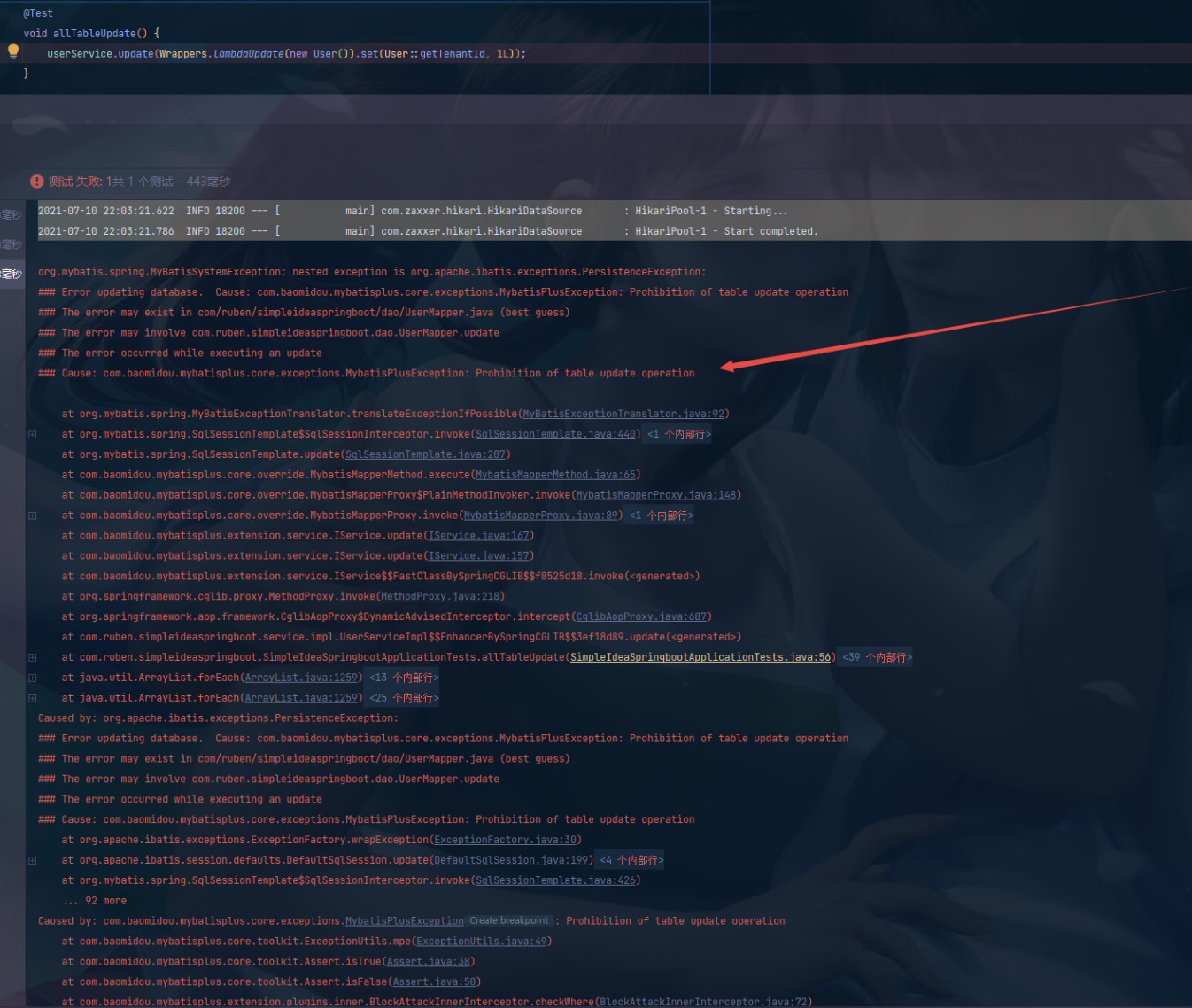This screenshot has height=1008, width=1192.
Task: Open the CglibAopProxy.java:687 link
Action: click(641, 616)
